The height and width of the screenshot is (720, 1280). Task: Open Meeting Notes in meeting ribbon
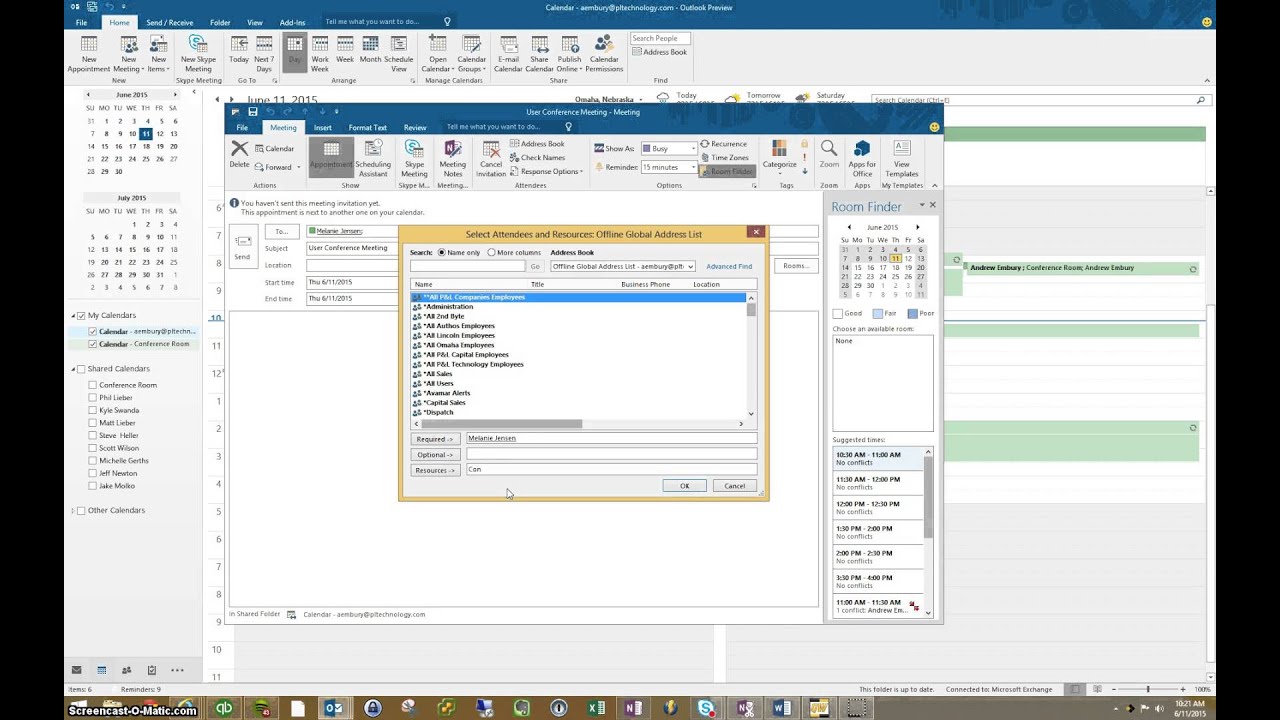(453, 159)
